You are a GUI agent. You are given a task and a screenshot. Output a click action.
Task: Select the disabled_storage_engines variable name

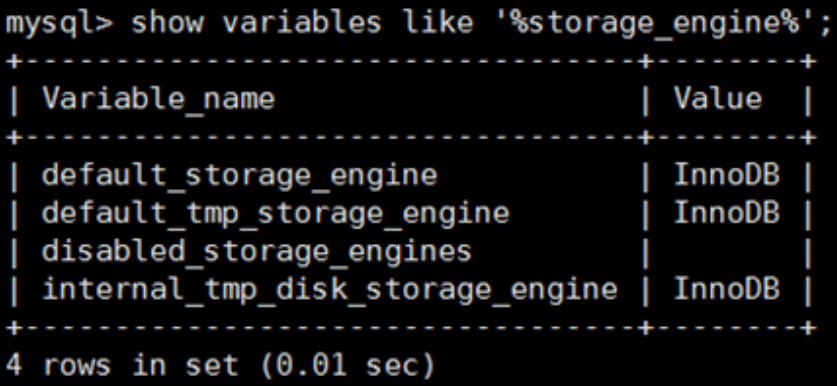tap(257, 253)
